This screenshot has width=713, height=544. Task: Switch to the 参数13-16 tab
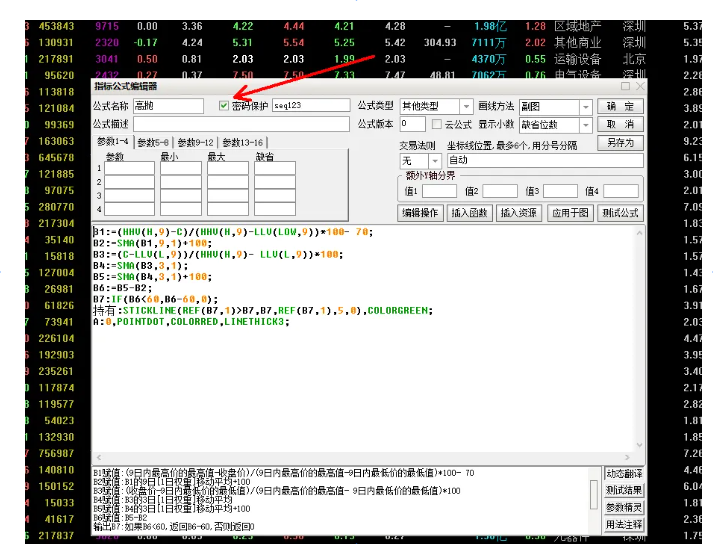pos(242,143)
